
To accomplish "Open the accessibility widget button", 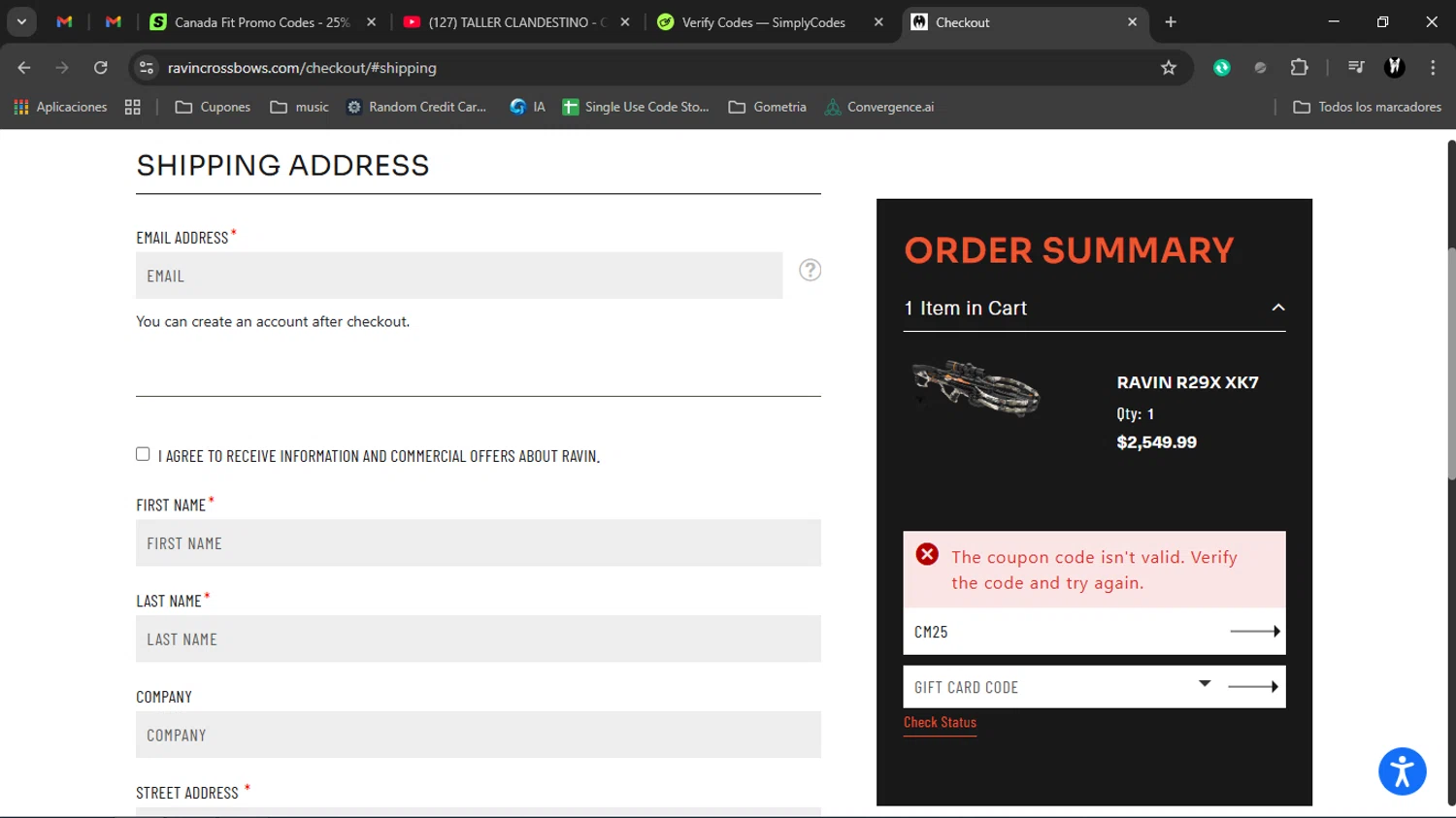I will 1402,771.
